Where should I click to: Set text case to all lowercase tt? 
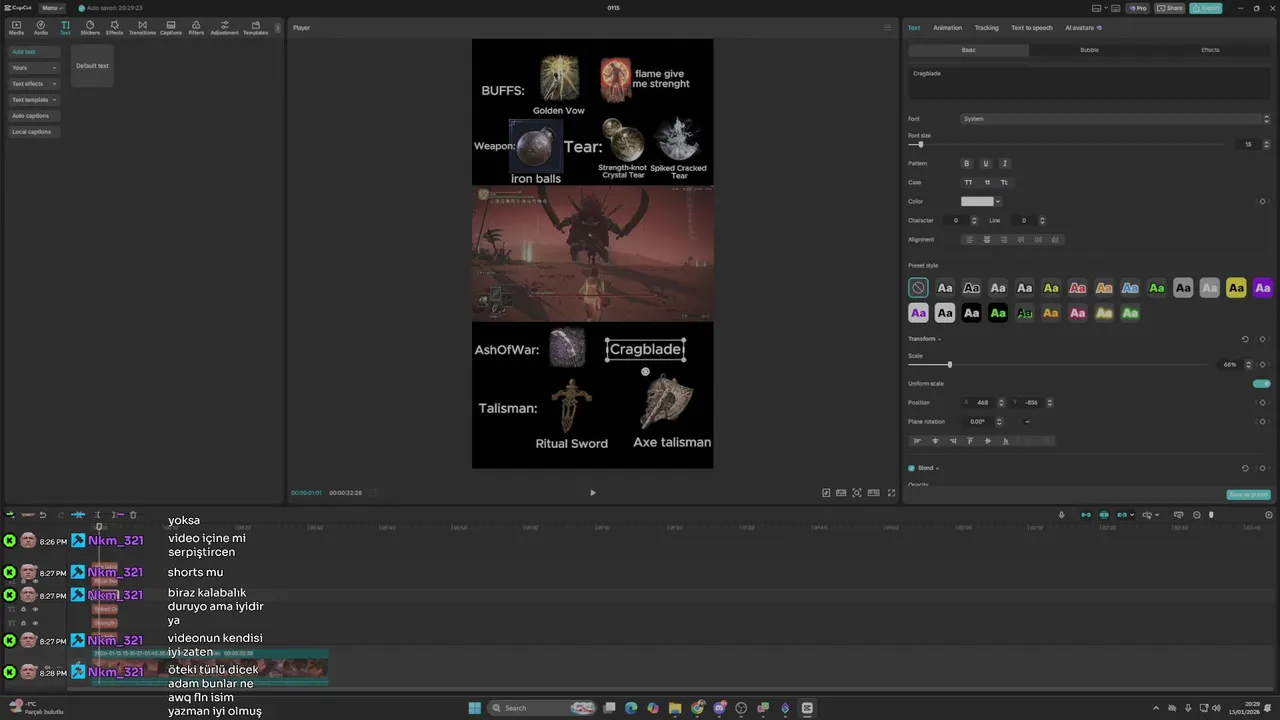click(x=987, y=182)
